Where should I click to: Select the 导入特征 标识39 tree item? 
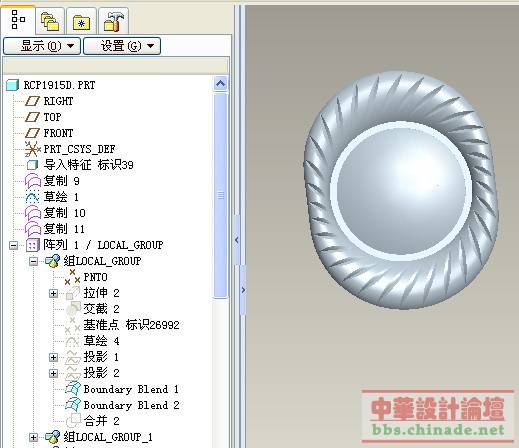point(89,165)
